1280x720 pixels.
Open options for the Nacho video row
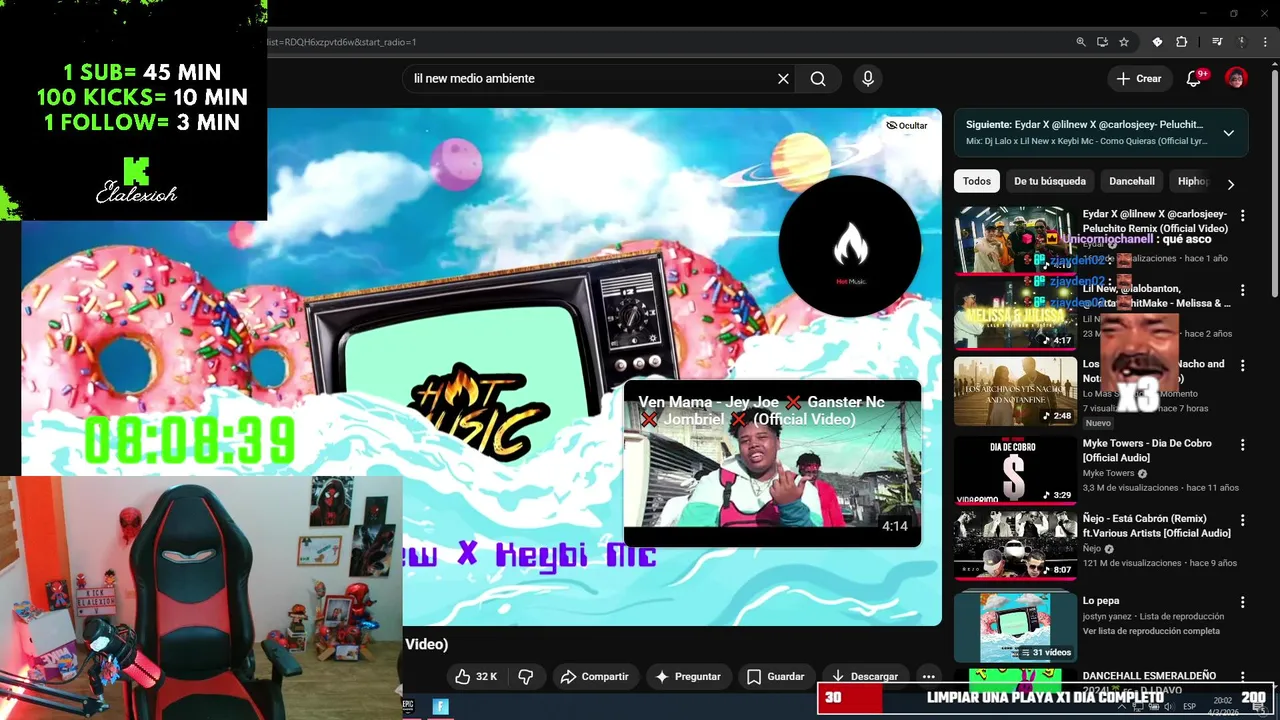pyautogui.click(x=1243, y=366)
